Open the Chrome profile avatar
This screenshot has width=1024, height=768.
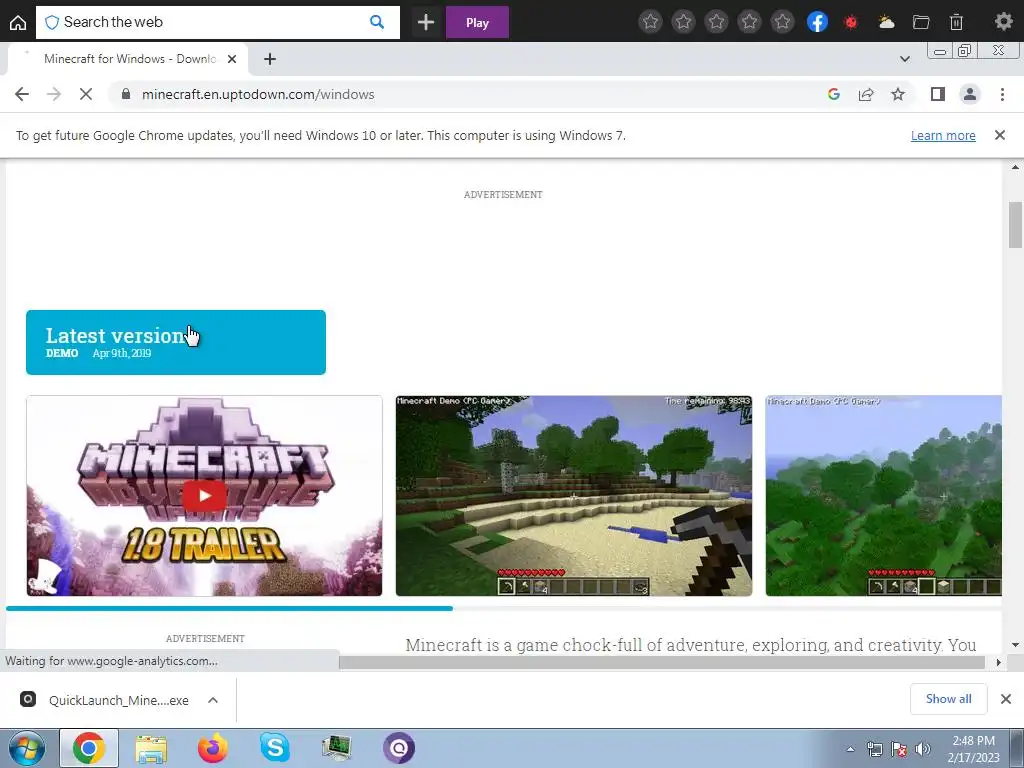point(970,94)
